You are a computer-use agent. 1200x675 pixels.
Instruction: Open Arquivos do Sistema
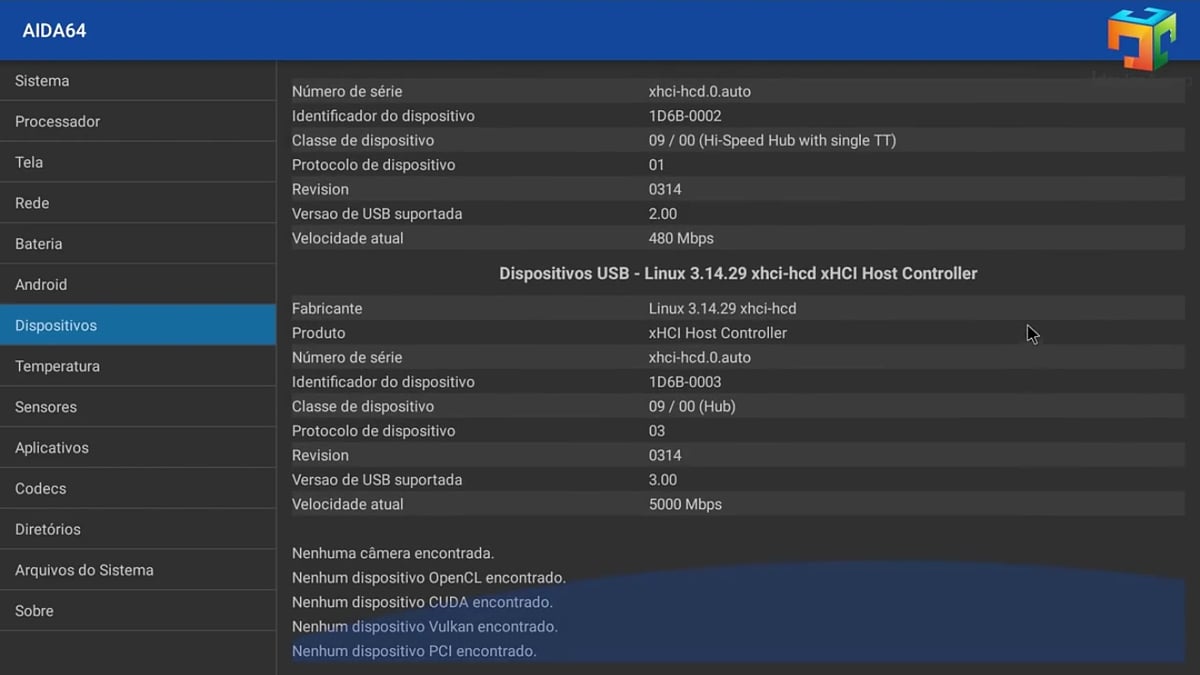[x=137, y=570]
